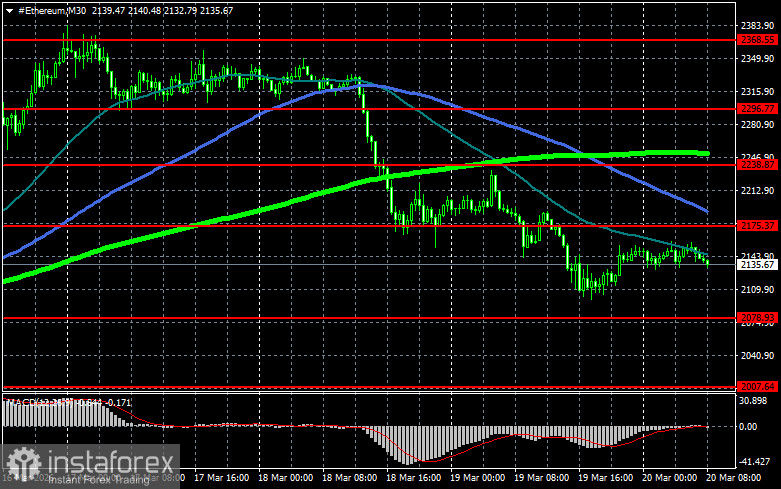781x489 pixels.
Task: Click the 17 Mar 16:00 time label
Action: pyautogui.click(x=222, y=478)
